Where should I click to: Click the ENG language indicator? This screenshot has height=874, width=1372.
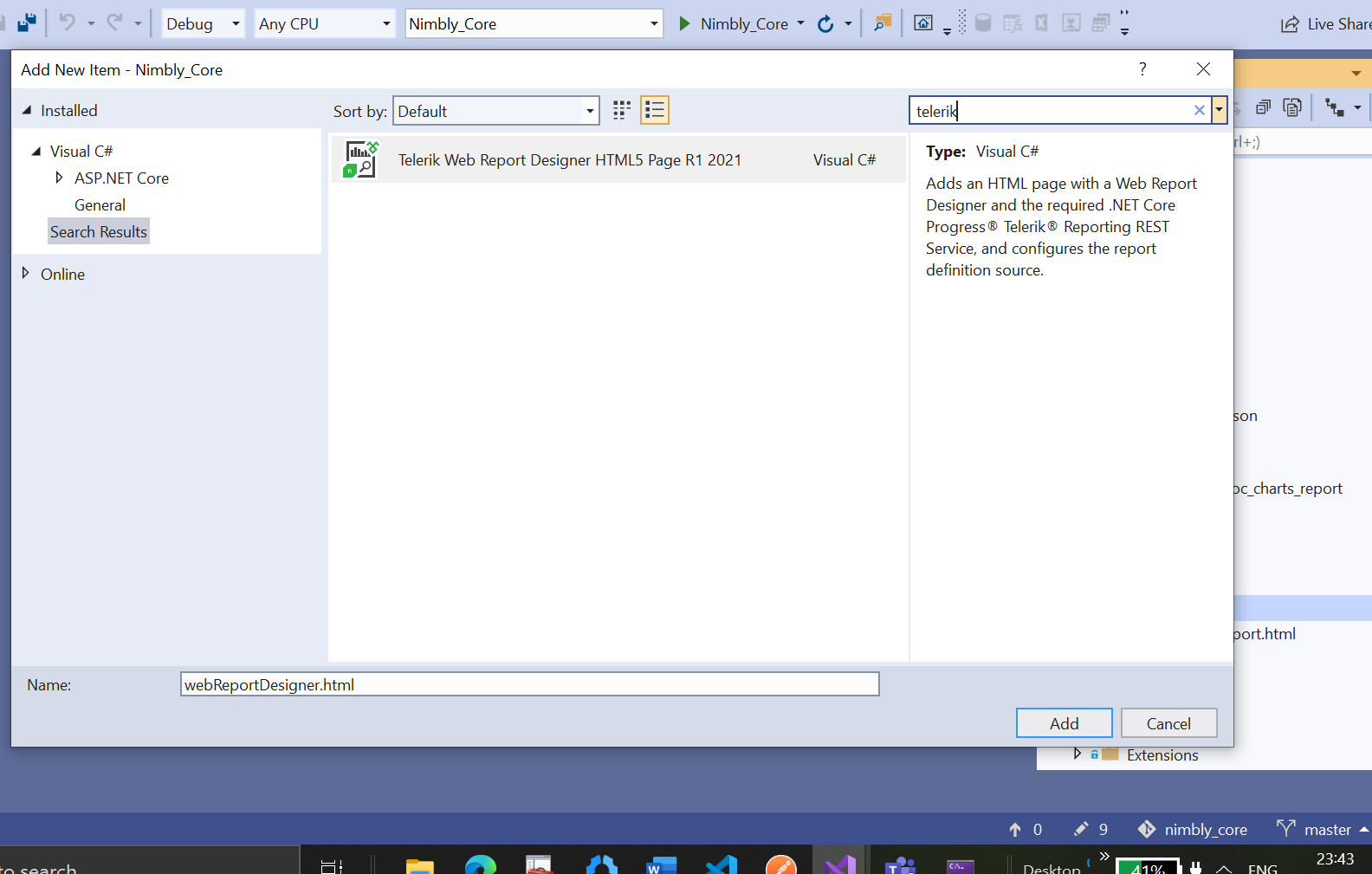(1263, 867)
